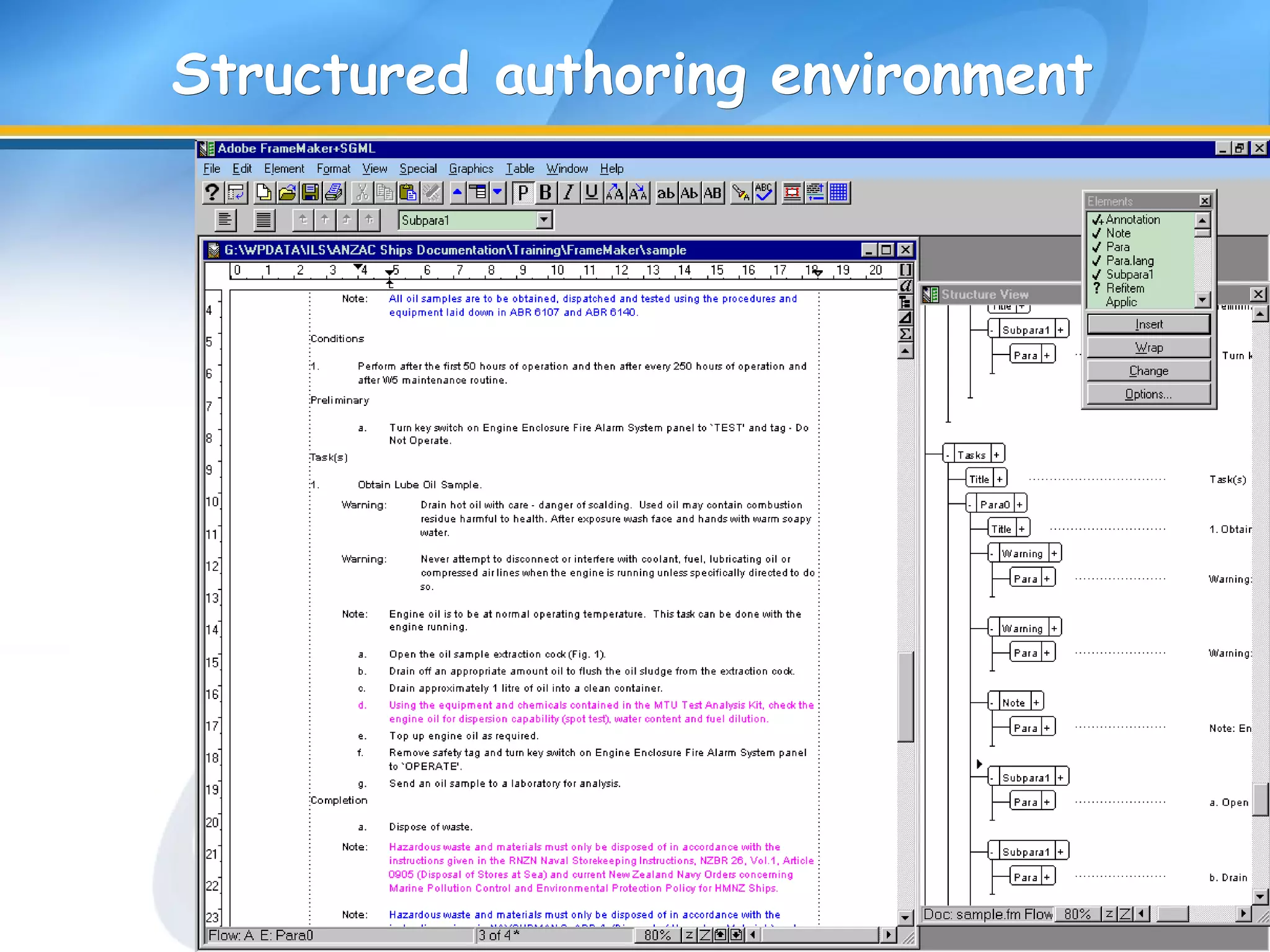Close the Elements panel

1204,201
